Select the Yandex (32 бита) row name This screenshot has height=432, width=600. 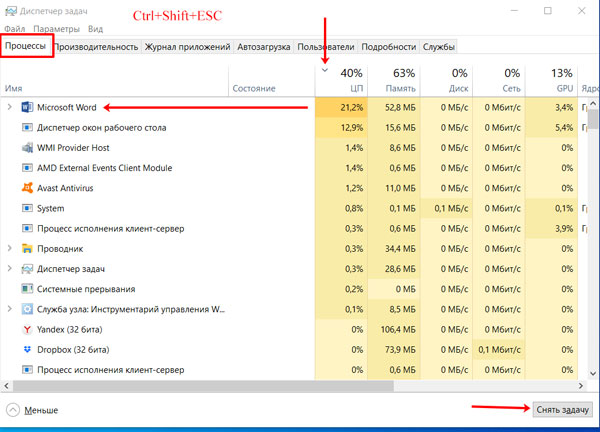pos(70,329)
